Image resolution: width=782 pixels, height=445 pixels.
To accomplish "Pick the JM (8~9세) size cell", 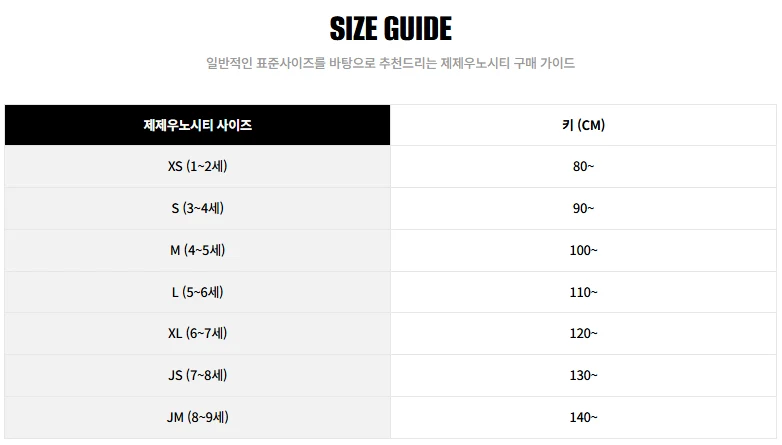I will [197, 417].
